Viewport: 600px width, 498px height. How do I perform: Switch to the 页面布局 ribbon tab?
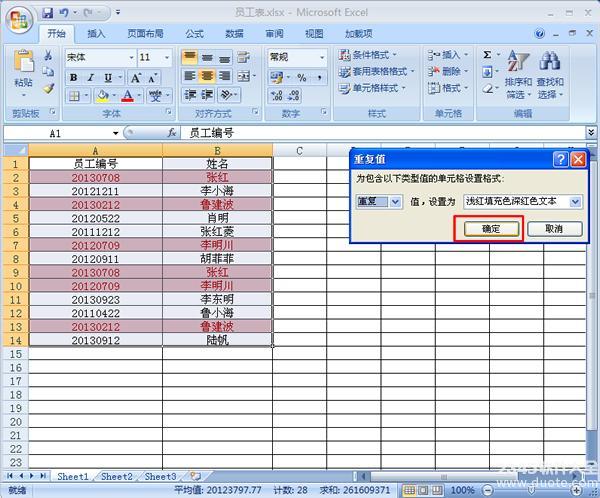point(145,34)
